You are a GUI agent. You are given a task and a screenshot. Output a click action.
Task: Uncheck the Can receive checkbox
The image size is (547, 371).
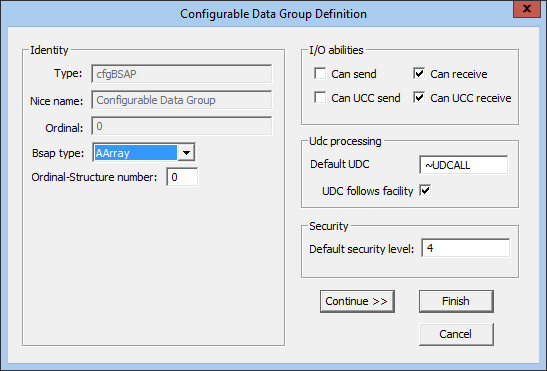click(419, 74)
